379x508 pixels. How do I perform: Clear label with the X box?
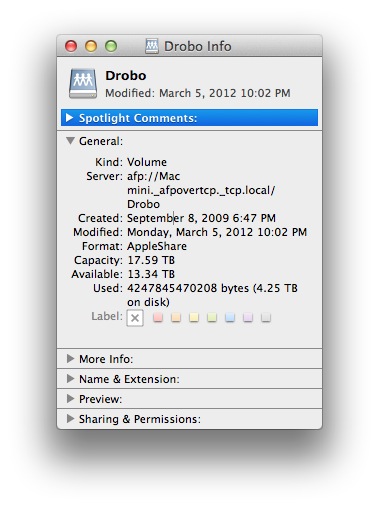click(135, 318)
